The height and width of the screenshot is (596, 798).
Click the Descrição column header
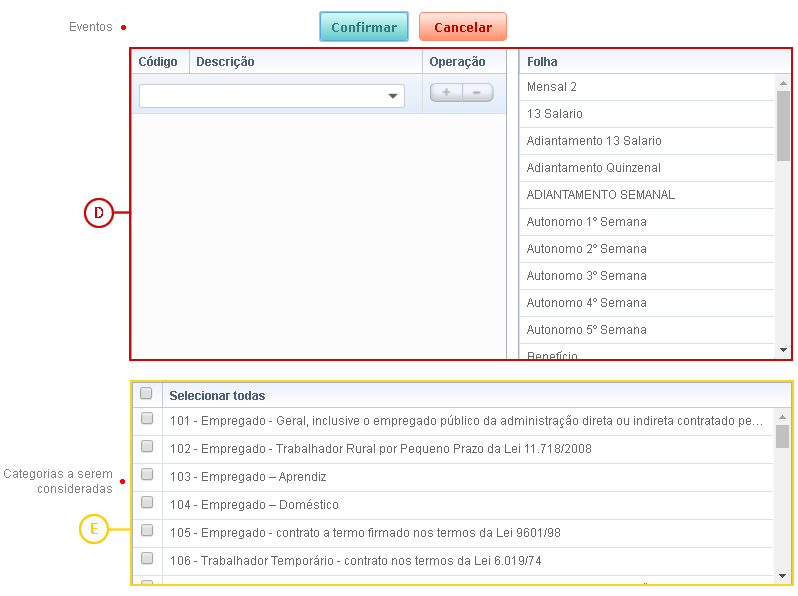305,62
